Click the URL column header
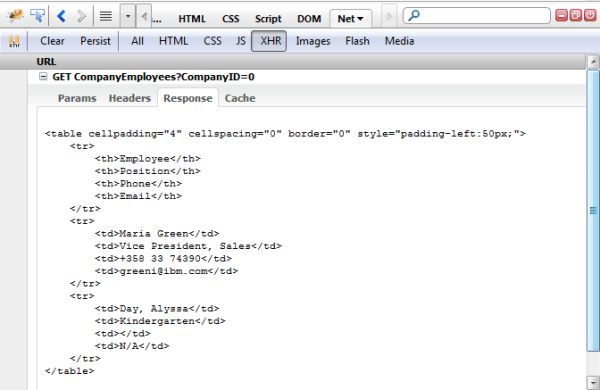This screenshot has width=600, height=390. (46, 62)
